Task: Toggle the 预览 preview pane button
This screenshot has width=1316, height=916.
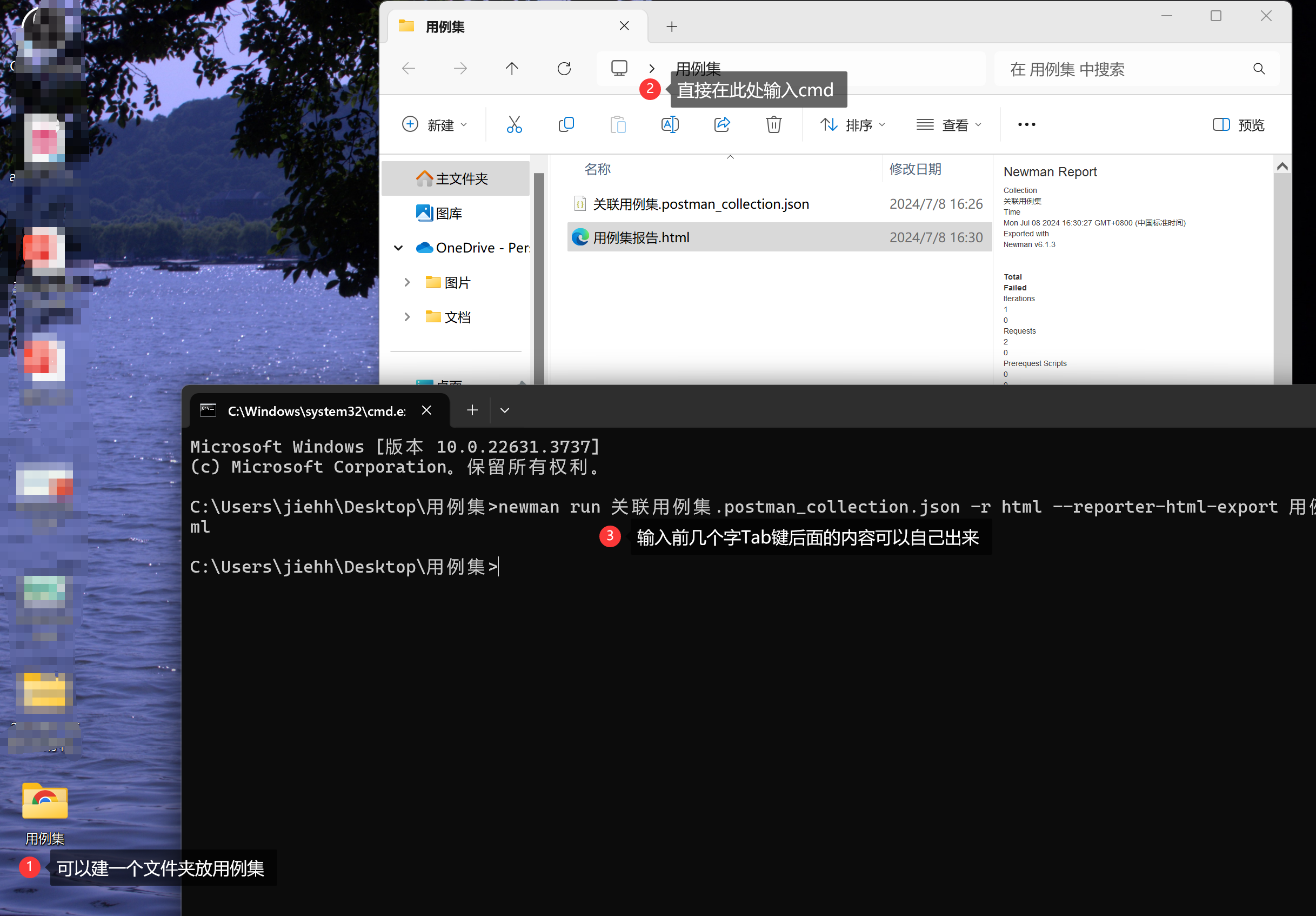Action: coord(1238,124)
